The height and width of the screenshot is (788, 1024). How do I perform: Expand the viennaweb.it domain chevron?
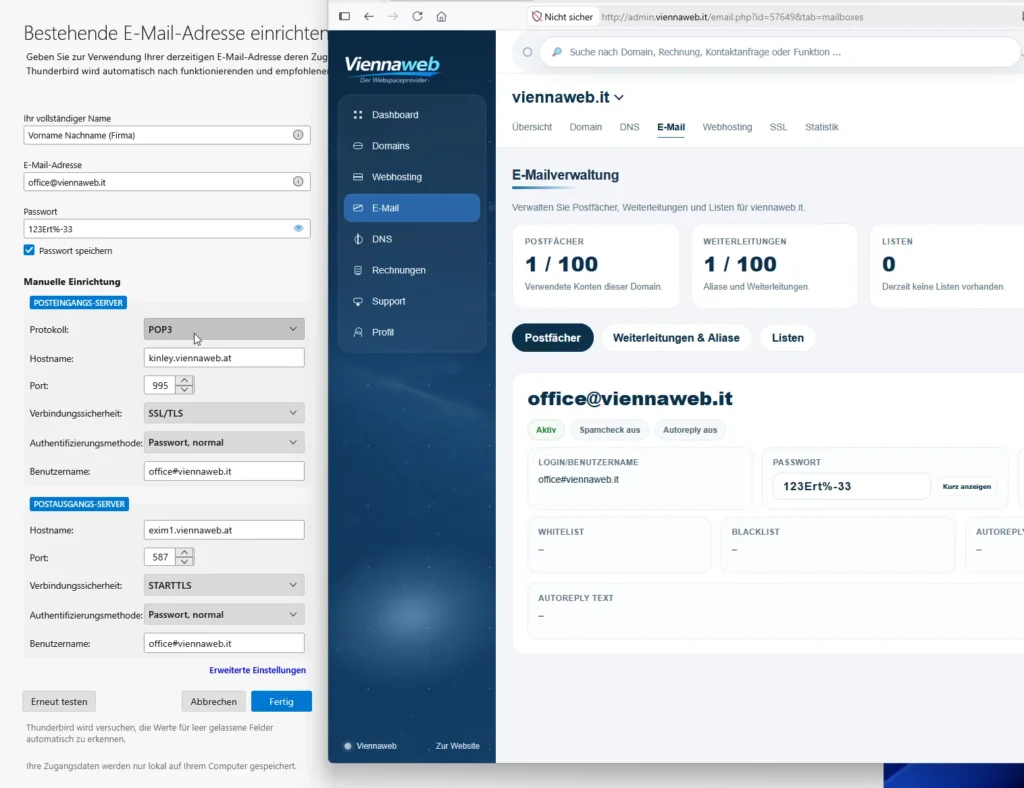point(619,97)
